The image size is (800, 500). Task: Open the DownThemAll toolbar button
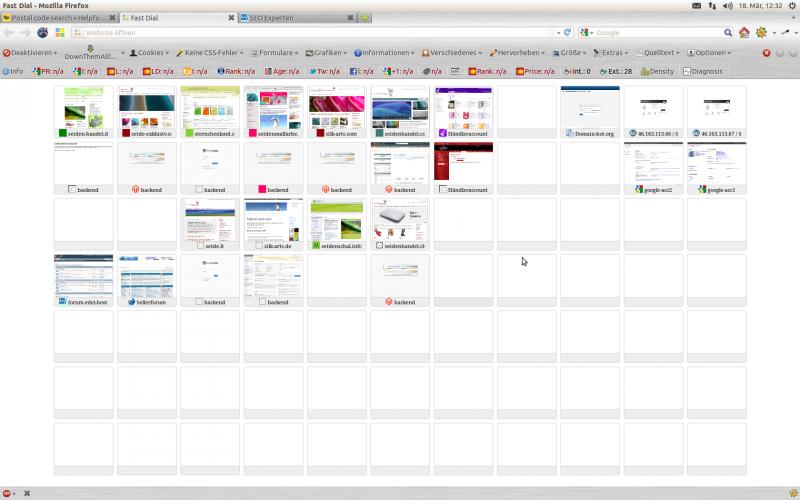pyautogui.click(x=91, y=52)
